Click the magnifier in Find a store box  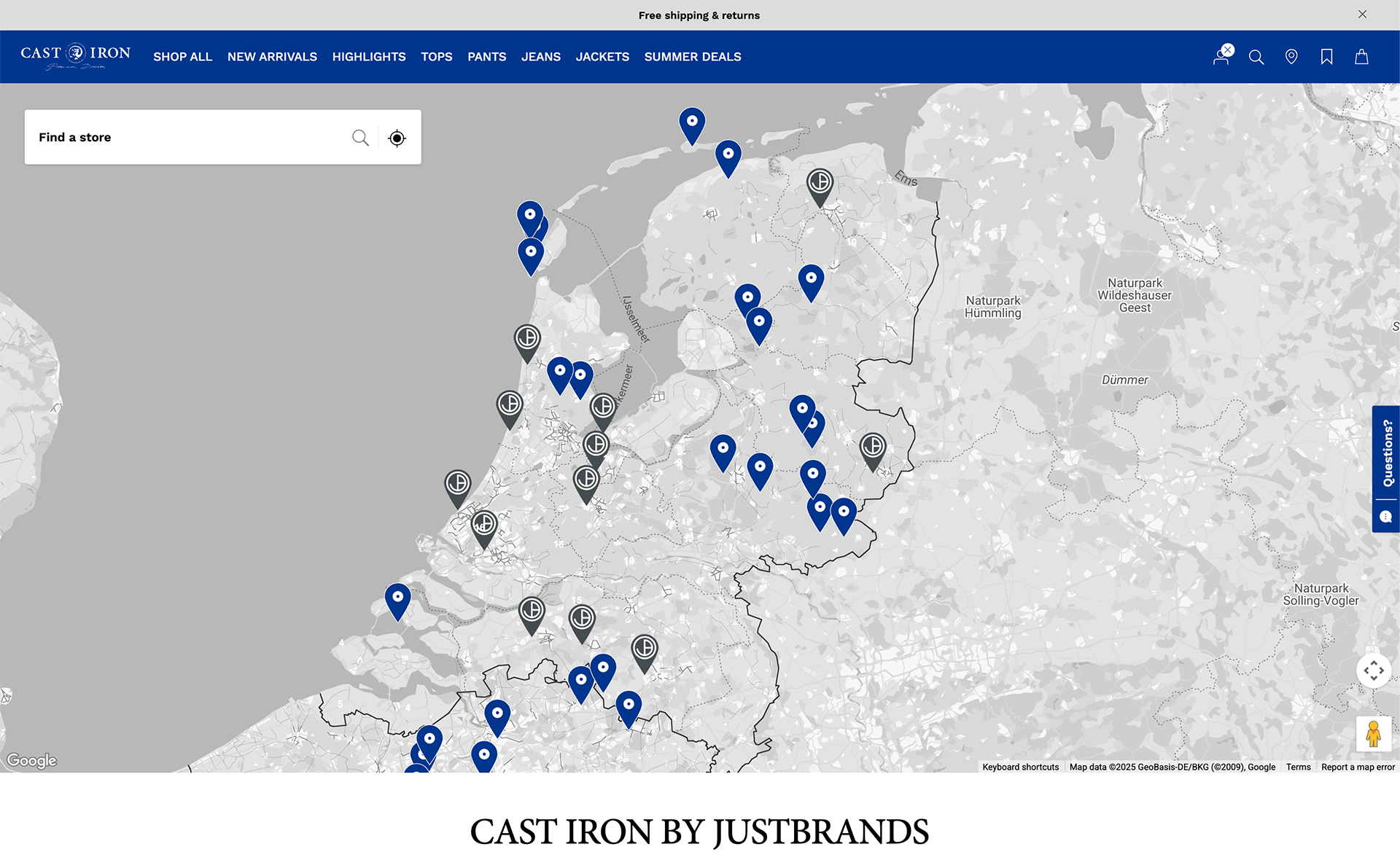[x=360, y=137]
